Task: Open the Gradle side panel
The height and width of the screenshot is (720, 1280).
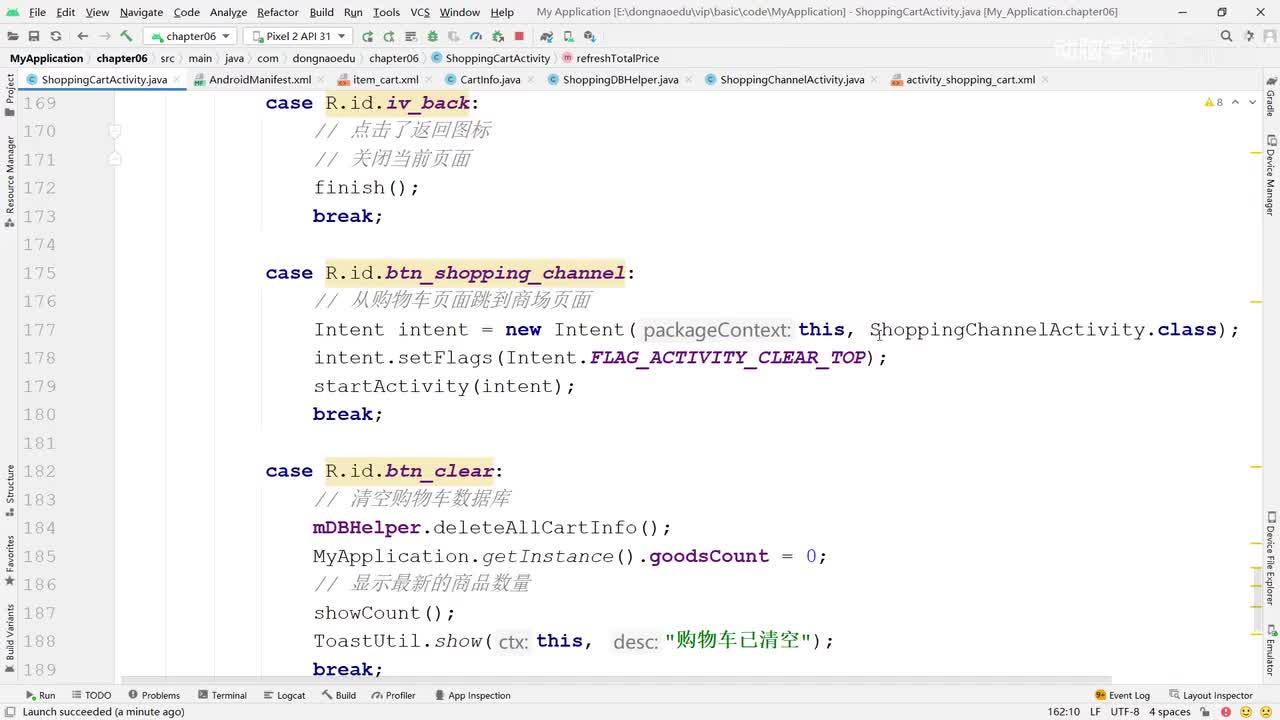Action: 1270,97
